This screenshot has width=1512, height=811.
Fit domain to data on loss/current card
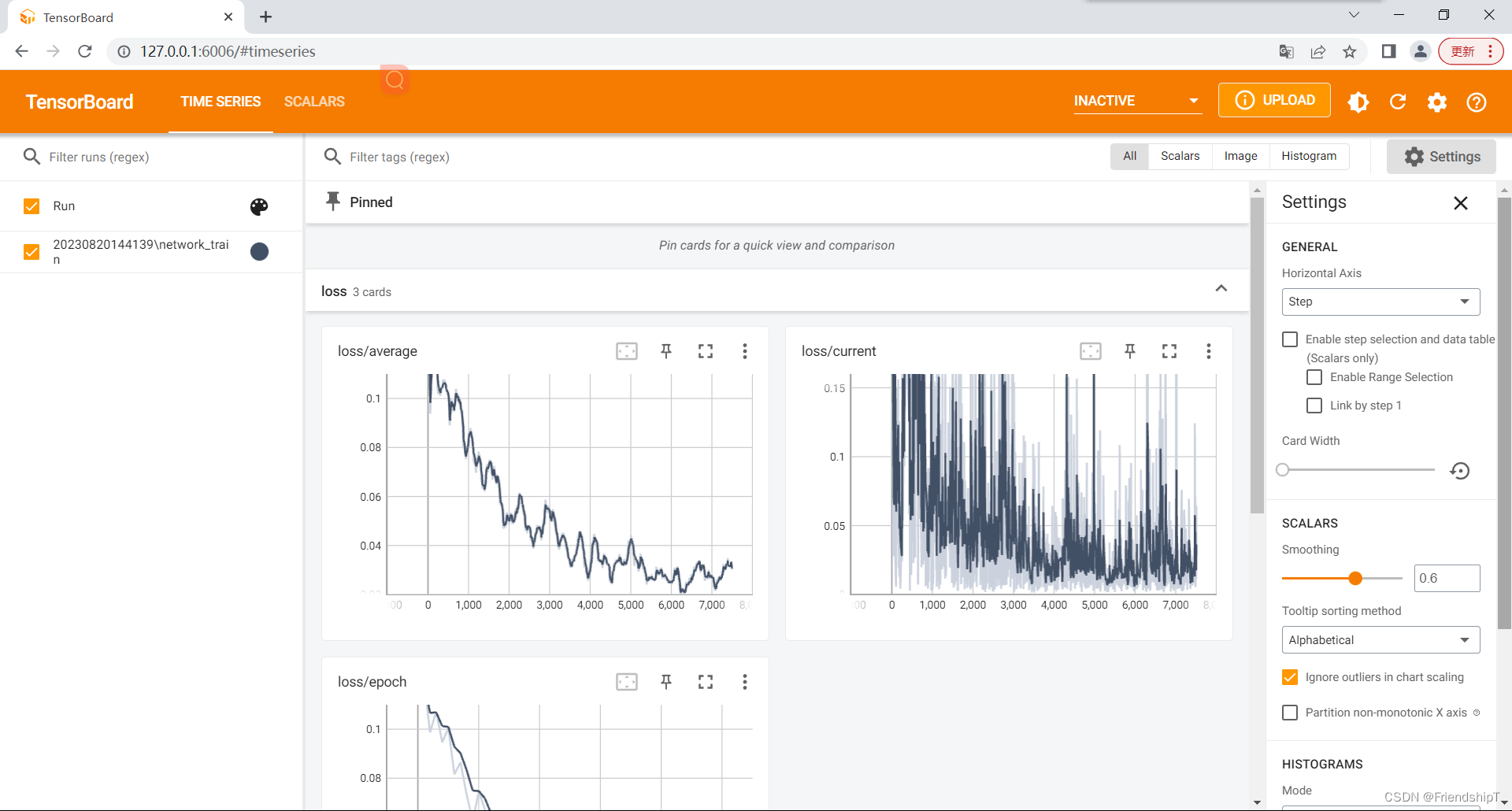(x=1091, y=351)
